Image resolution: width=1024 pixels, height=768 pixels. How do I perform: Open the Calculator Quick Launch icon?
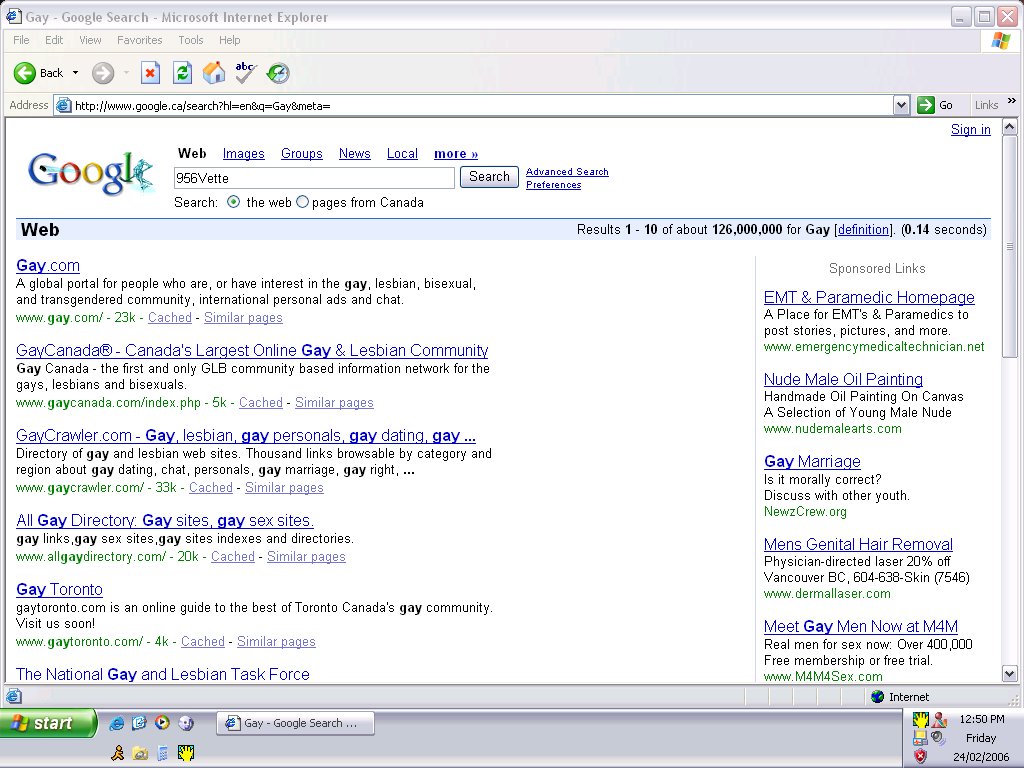[163, 754]
